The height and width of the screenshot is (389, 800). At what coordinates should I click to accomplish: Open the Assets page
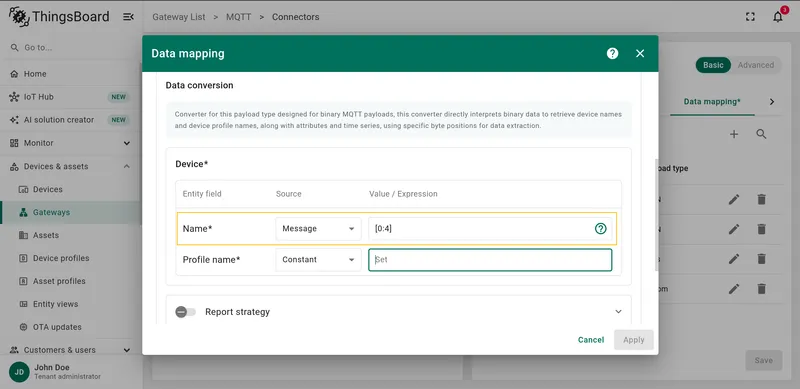click(70, 235)
